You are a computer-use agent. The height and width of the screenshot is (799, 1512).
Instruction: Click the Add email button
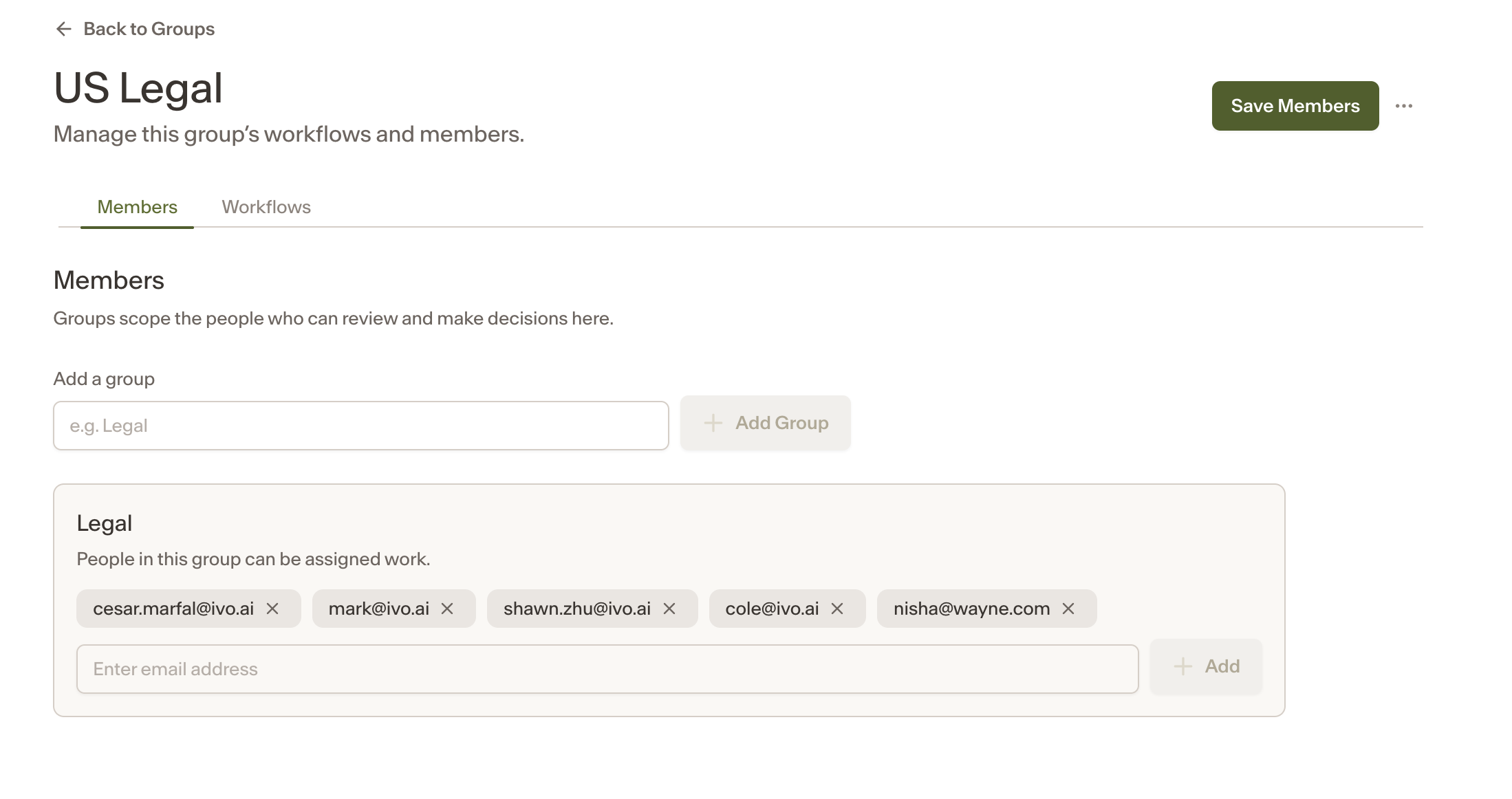(x=1207, y=666)
